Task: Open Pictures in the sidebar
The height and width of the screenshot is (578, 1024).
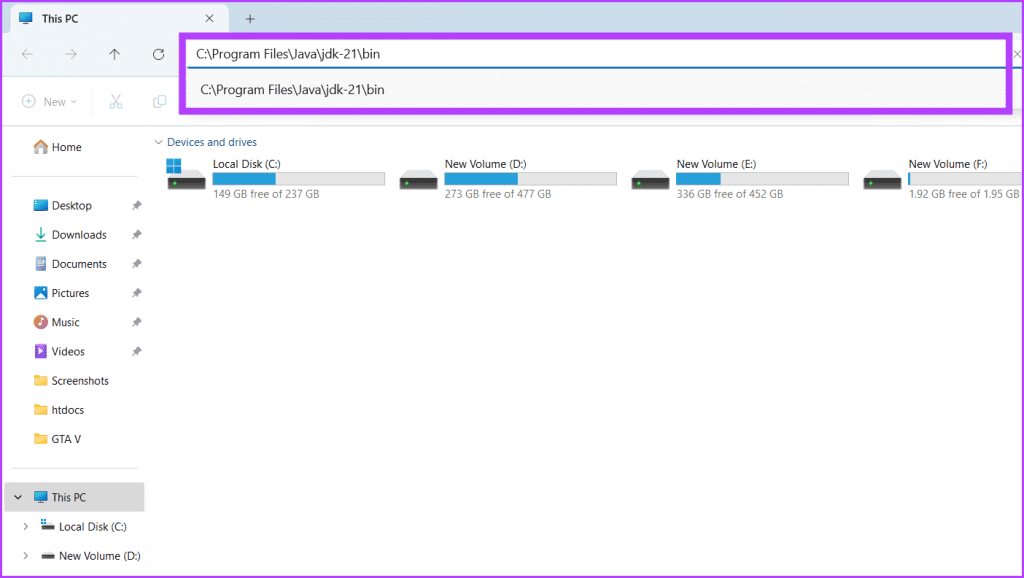Action: click(61, 293)
